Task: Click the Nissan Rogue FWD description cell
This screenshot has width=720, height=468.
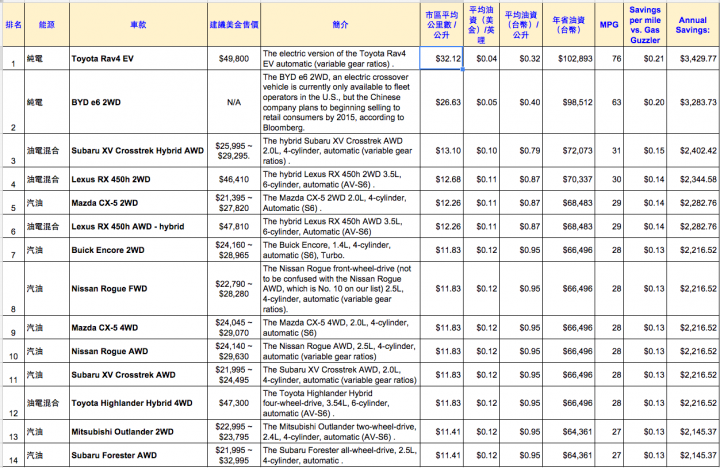Action: pos(340,288)
